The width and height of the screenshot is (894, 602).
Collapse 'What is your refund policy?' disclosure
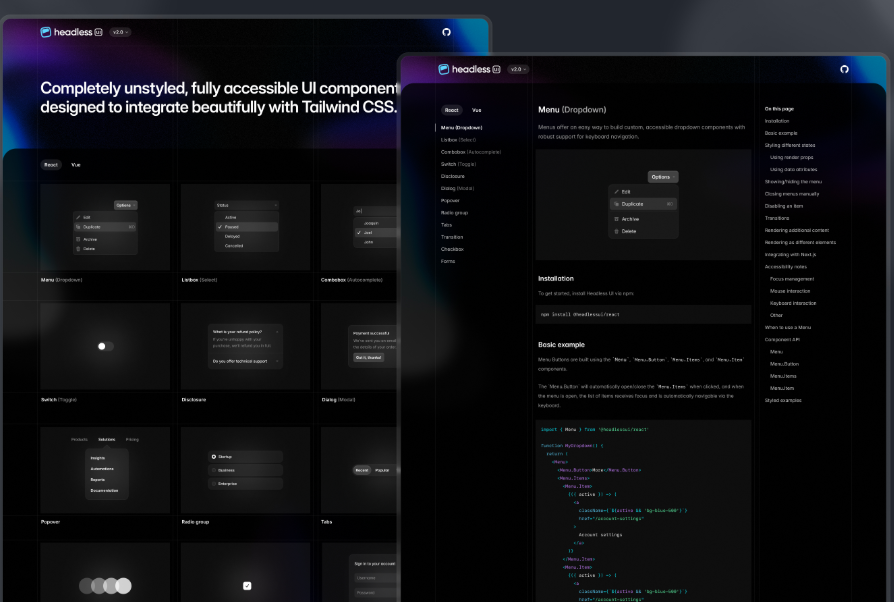coord(246,331)
